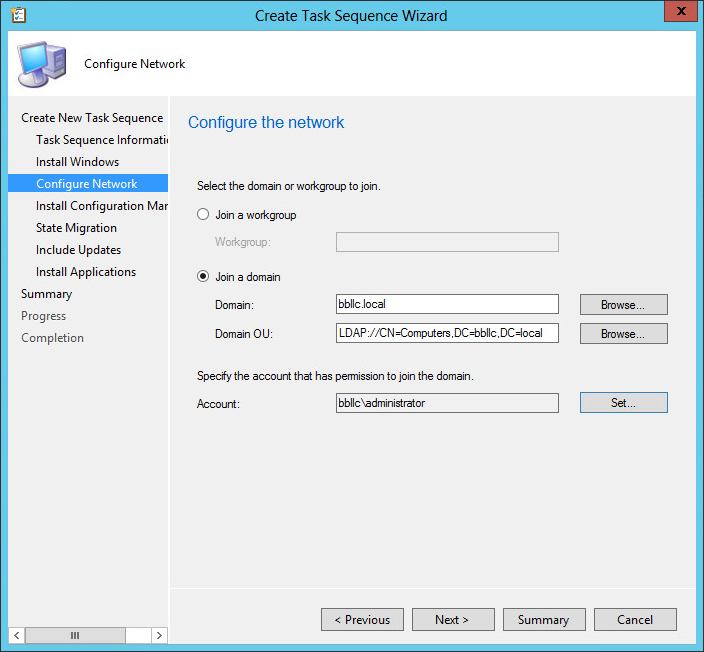
Task: Click the 'Configure the network' heading
Action: point(266,122)
